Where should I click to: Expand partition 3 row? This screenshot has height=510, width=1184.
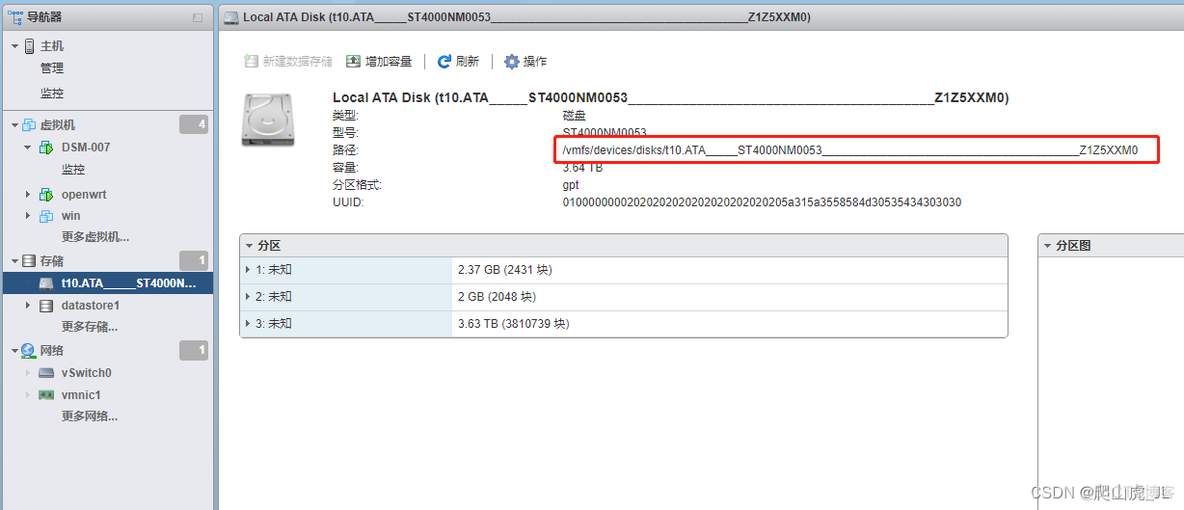(248, 324)
